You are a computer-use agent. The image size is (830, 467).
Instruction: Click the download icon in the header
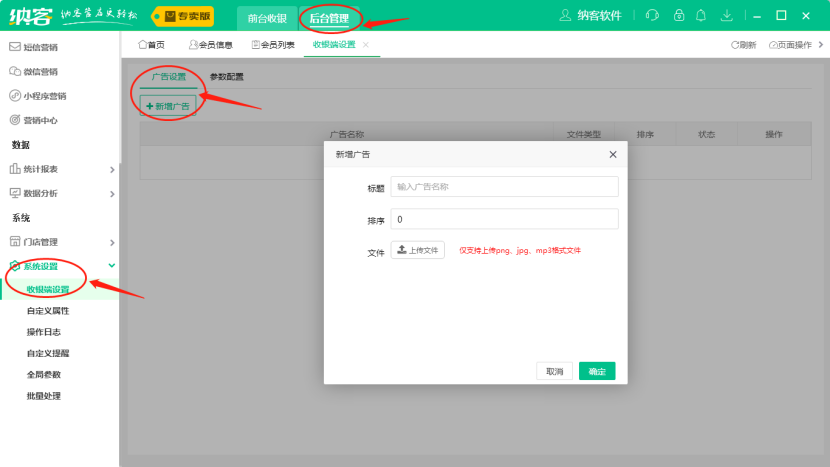727,15
